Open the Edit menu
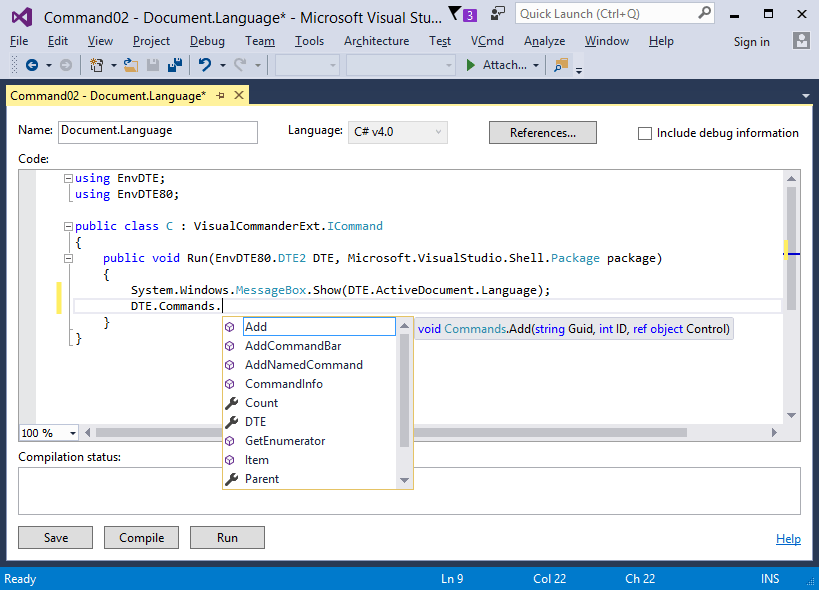Image resolution: width=819 pixels, height=590 pixels. pos(57,41)
